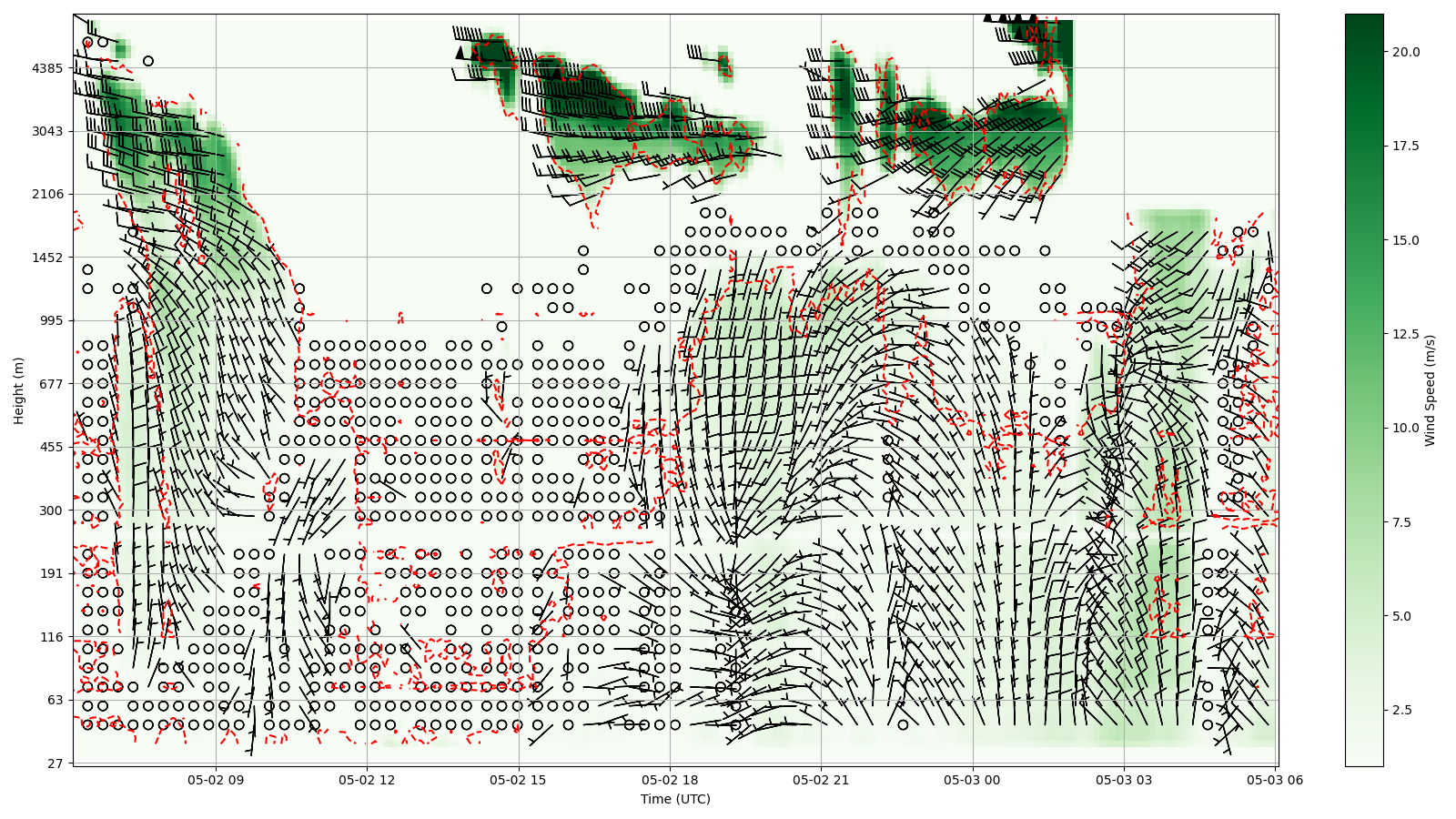Click the colorbar tick label 12.5
This screenshot has height=819, width=1456.
click(x=1405, y=334)
